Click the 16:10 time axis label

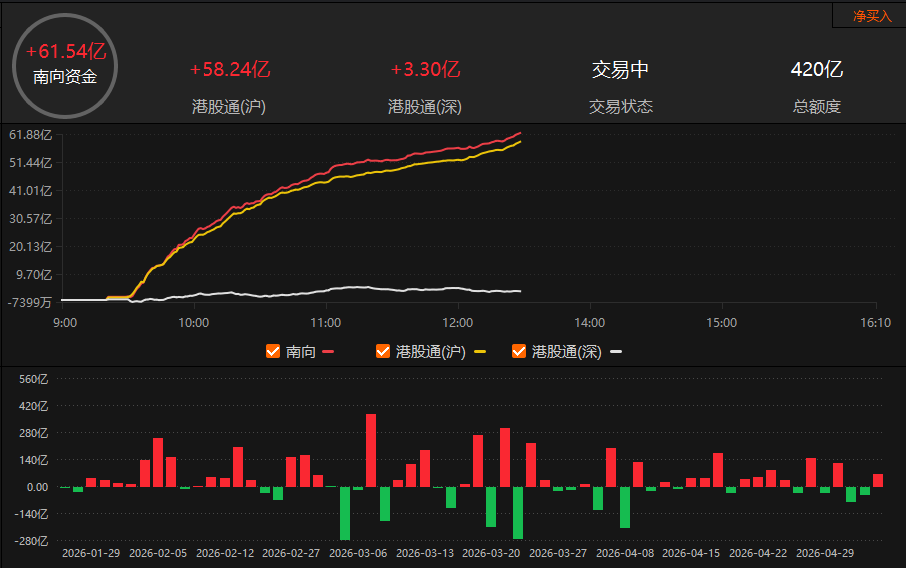pos(875,322)
